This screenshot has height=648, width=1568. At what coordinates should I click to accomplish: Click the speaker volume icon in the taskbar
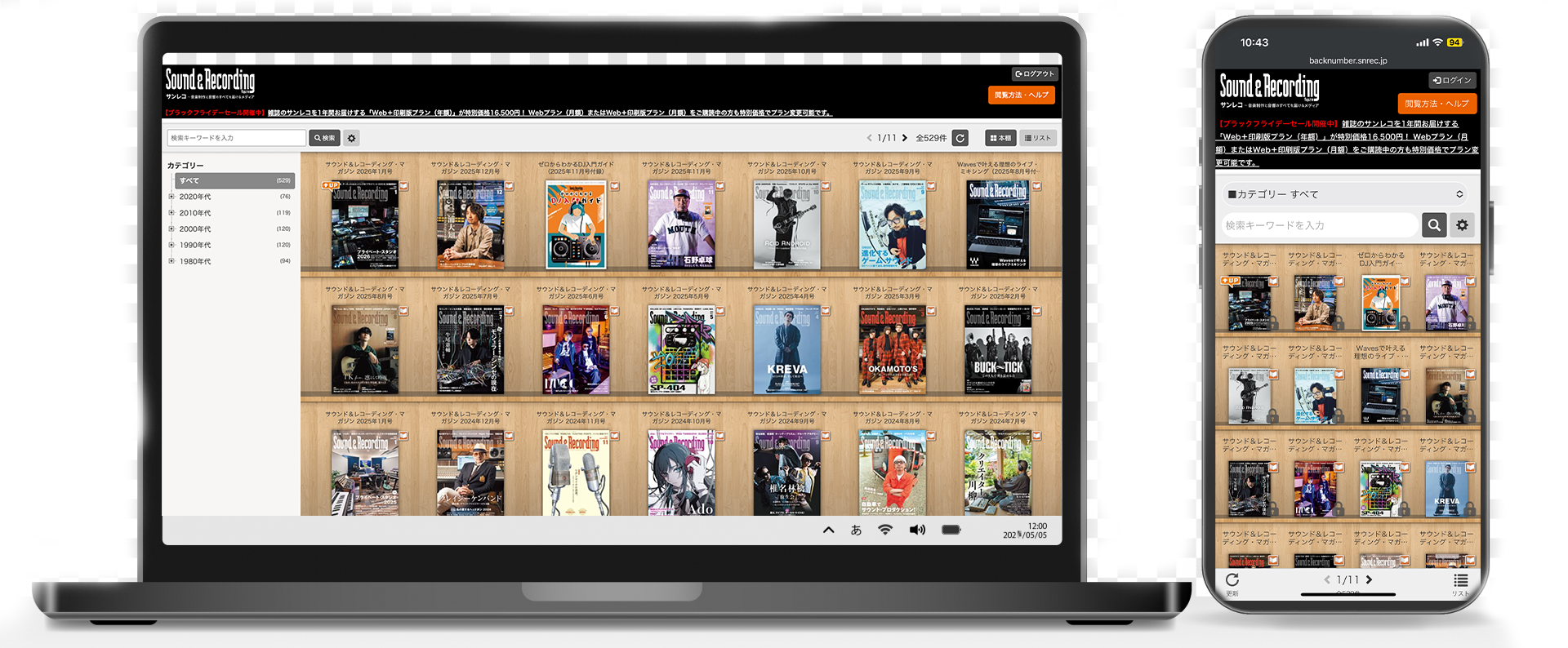click(x=918, y=530)
